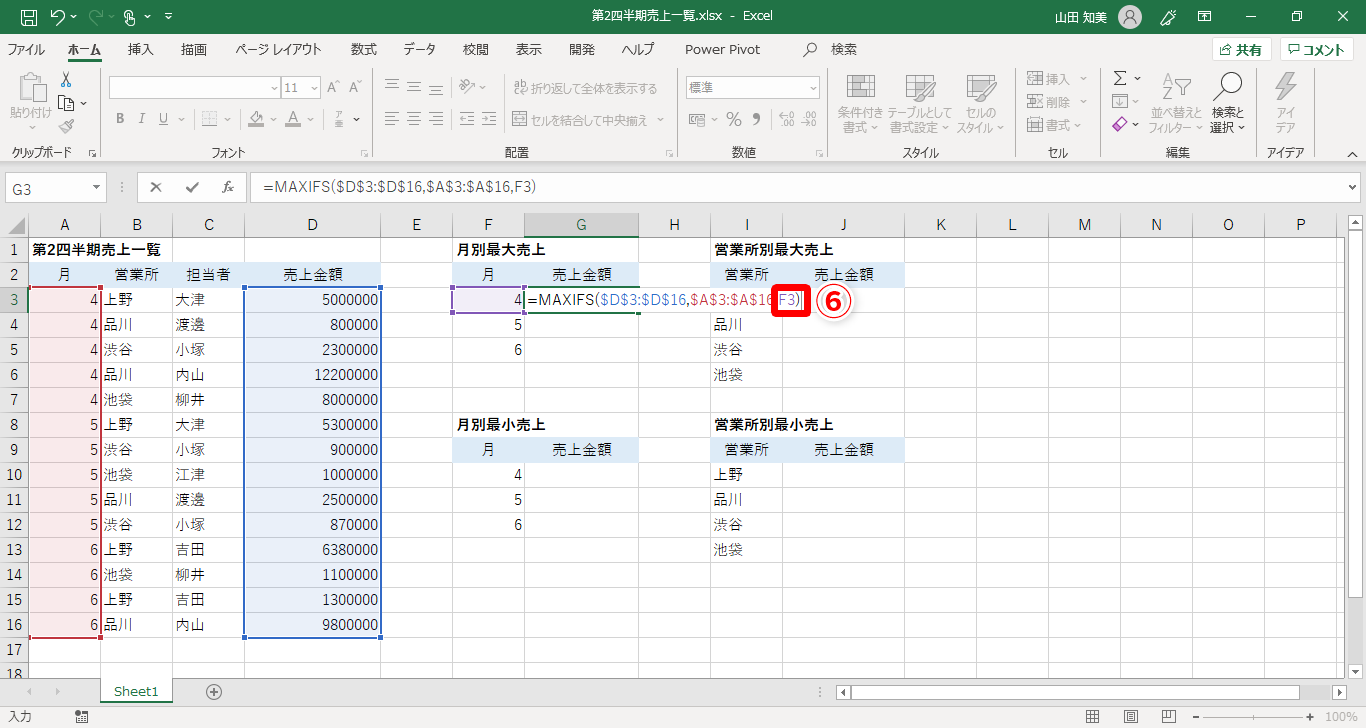Center cell text horizontally

416,119
